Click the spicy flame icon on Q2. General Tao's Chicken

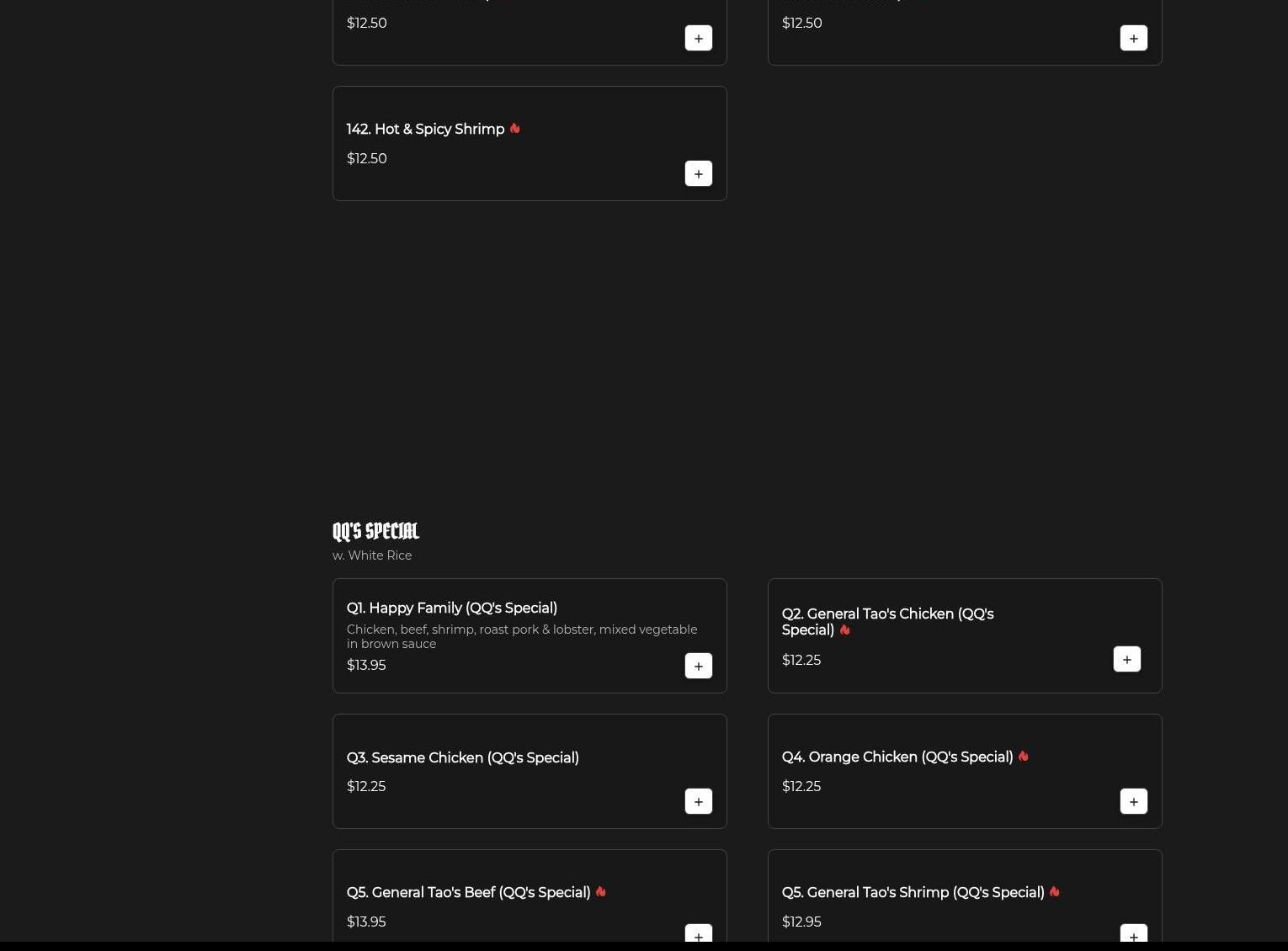point(844,630)
